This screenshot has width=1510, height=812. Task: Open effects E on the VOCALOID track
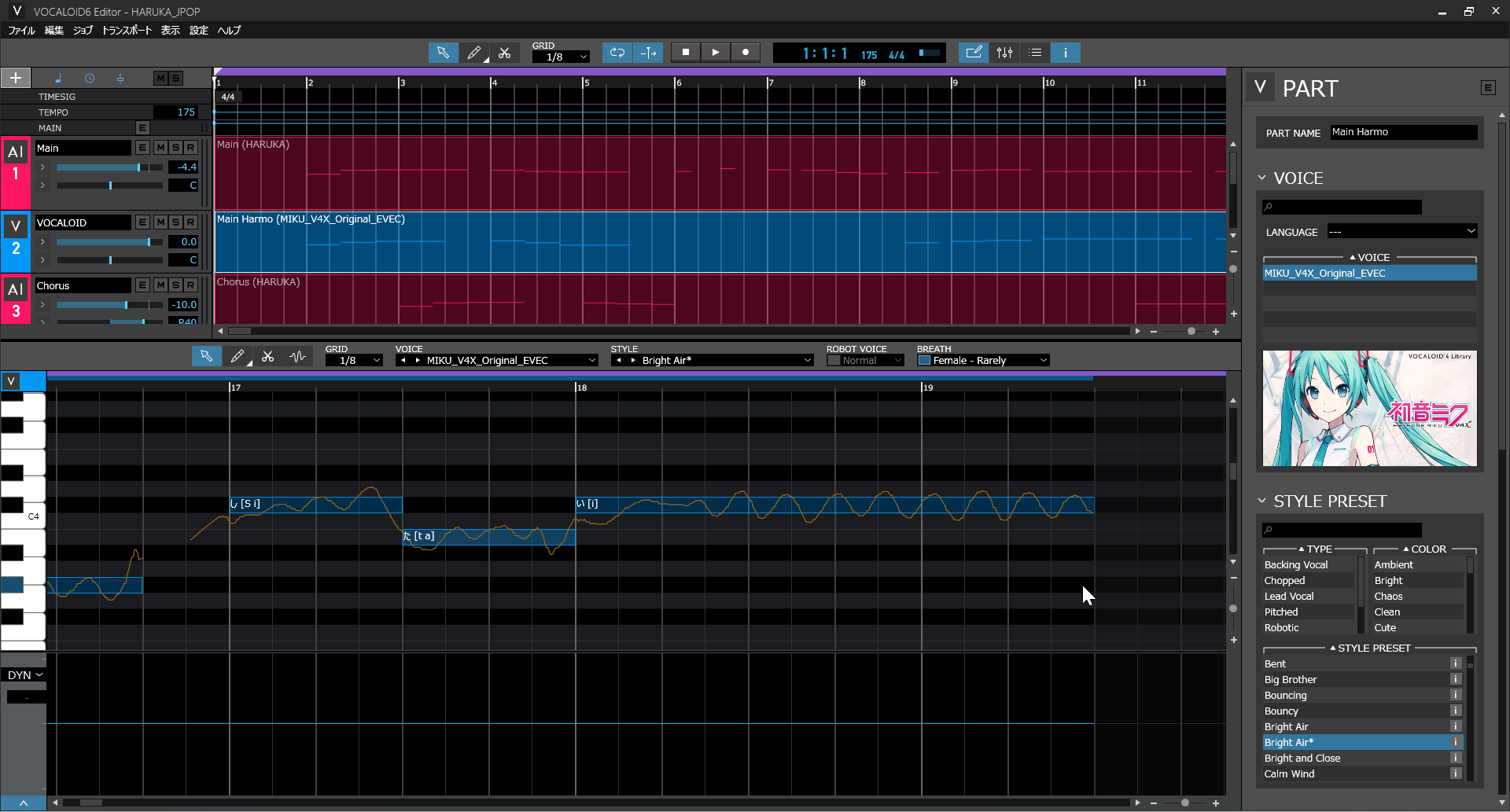tap(142, 222)
